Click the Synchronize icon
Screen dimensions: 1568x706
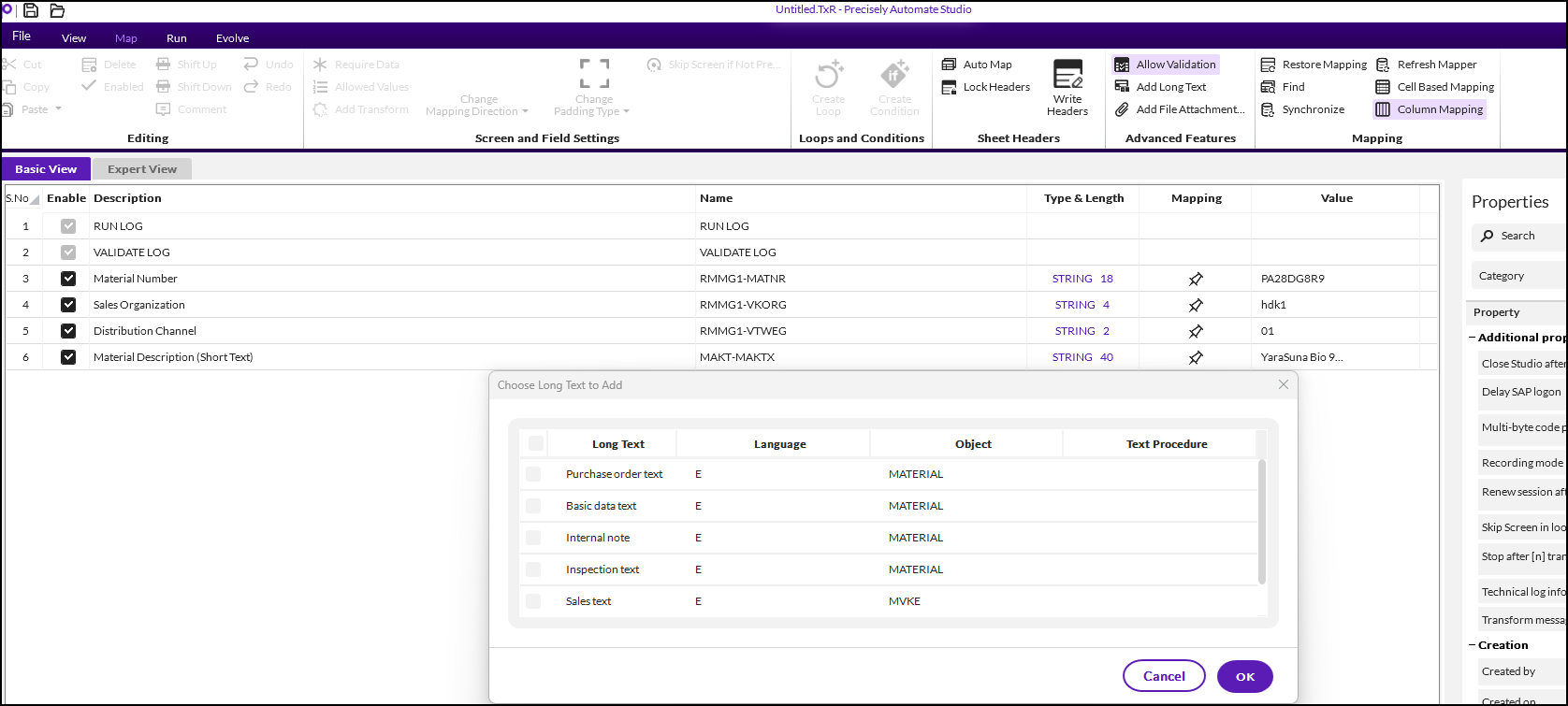1268,109
